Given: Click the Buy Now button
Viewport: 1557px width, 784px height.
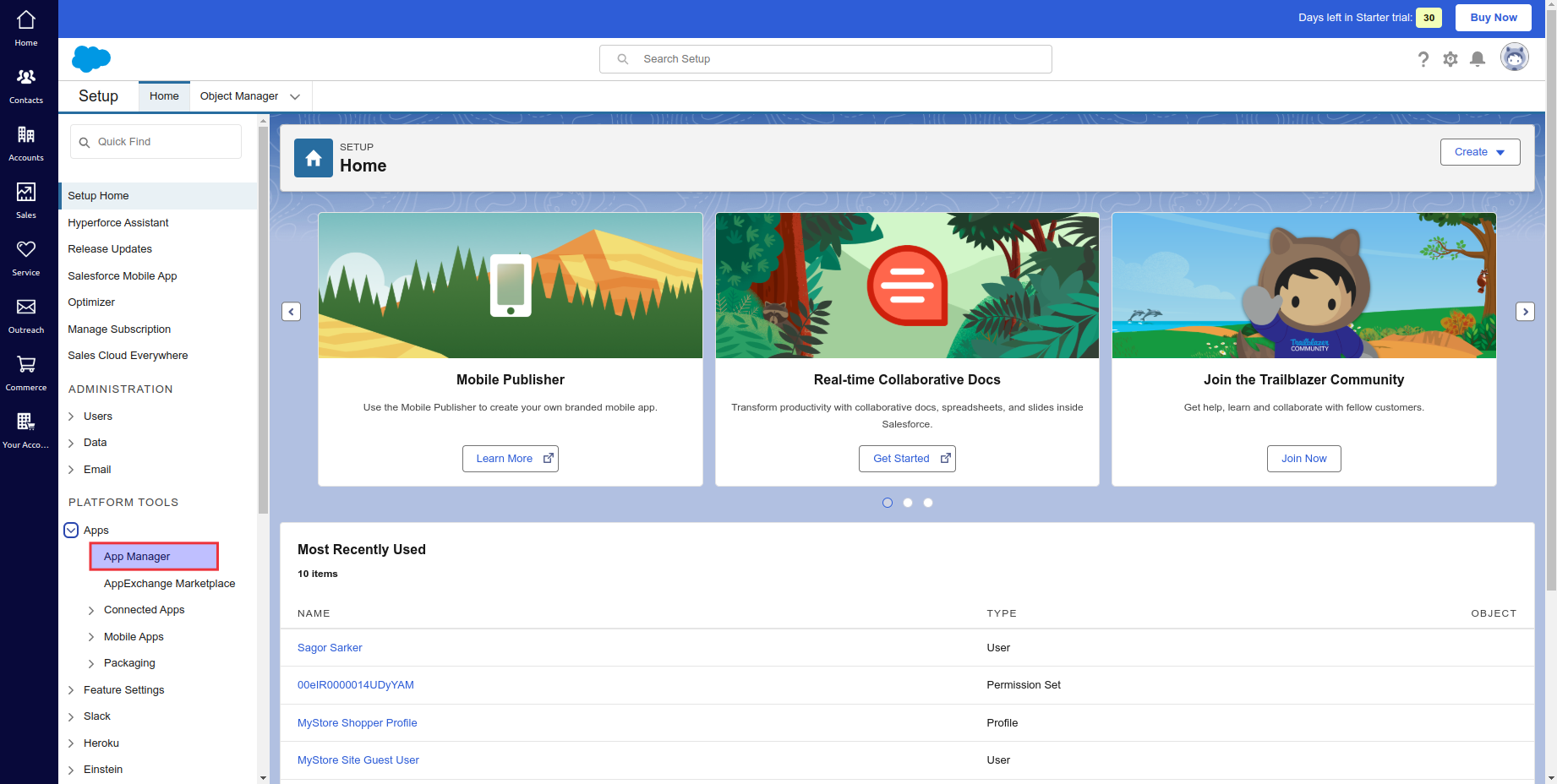Looking at the screenshot, I should click(1494, 18).
